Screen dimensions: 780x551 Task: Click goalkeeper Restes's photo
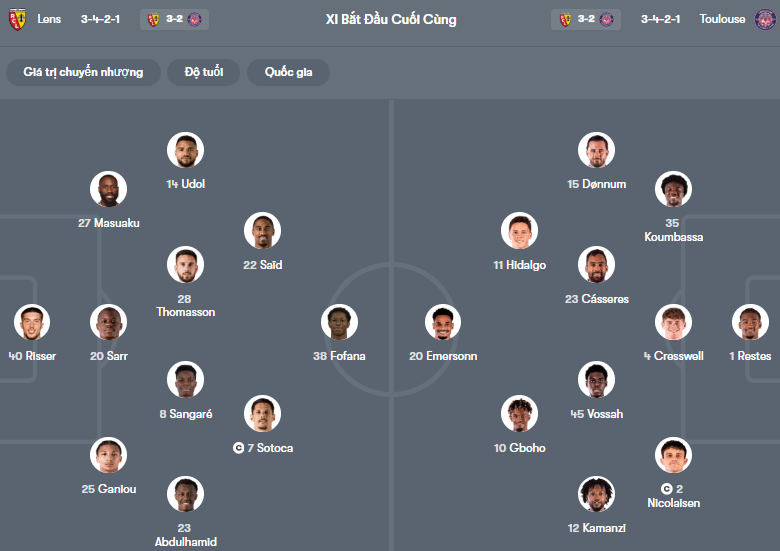point(750,323)
